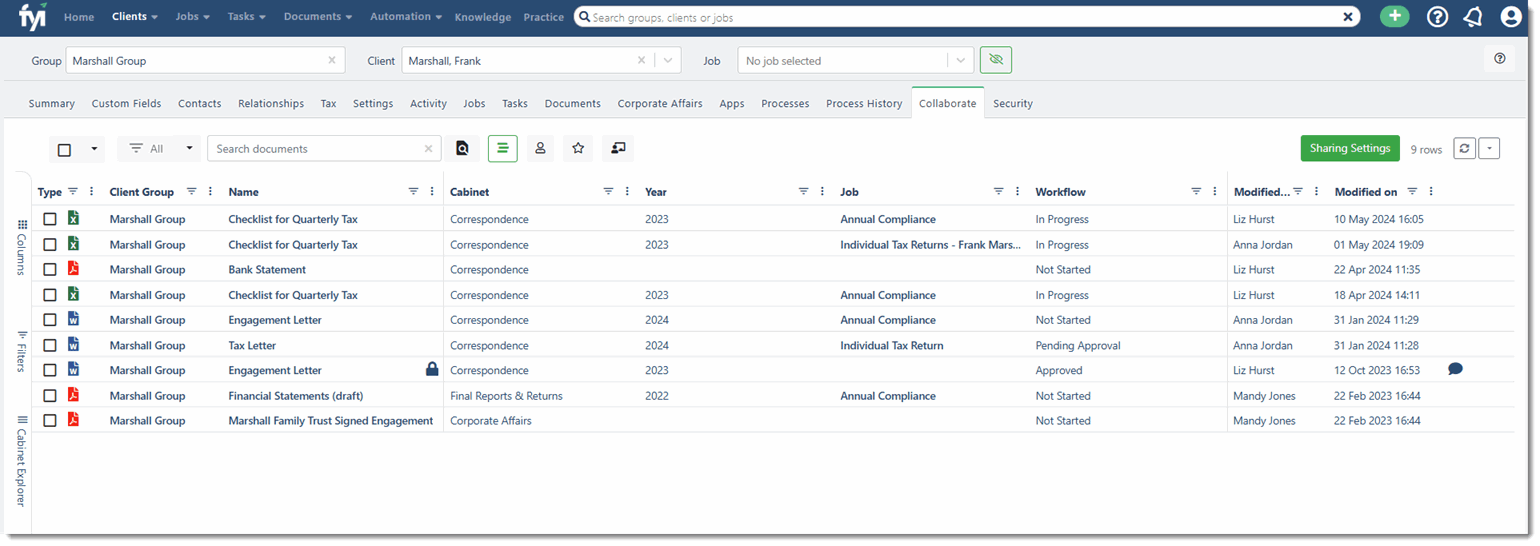The width and height of the screenshot is (1540, 546).
Task: Tick checkbox for 18 Apr 2024 row
Action: (49, 295)
